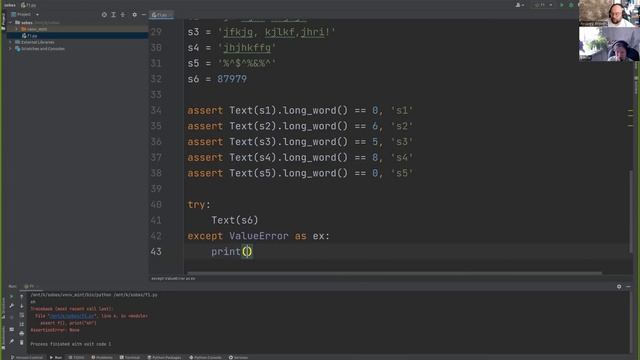640x360 pixels.
Task: Click Up the Stack Trace arrow
Action: (22, 297)
